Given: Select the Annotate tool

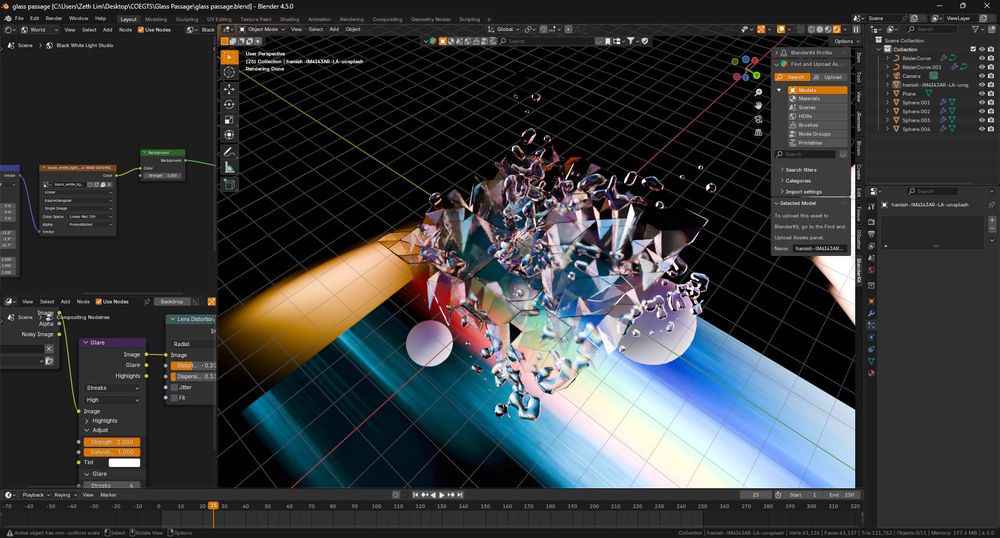Looking at the screenshot, I should (x=229, y=152).
